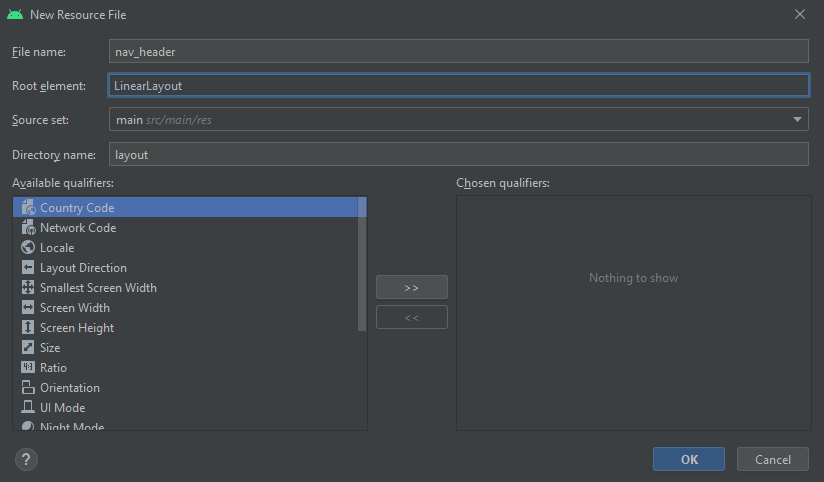Viewport: 824px width, 482px height.
Task: Select Screen Width qualifier row
Action: [185, 307]
